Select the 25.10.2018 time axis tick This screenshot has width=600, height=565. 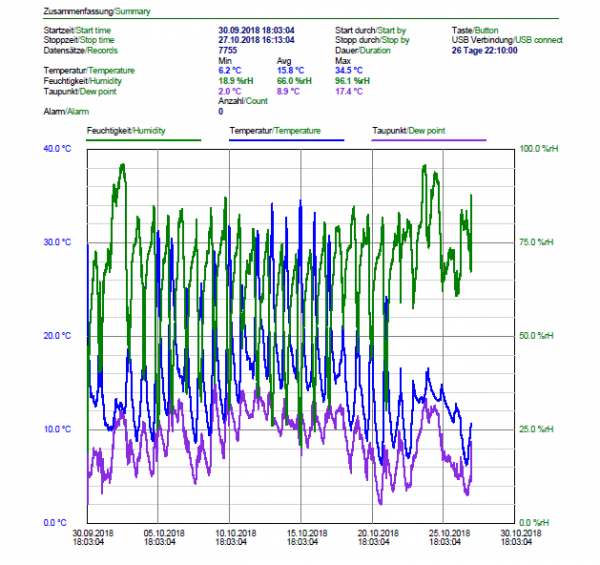tap(443, 533)
